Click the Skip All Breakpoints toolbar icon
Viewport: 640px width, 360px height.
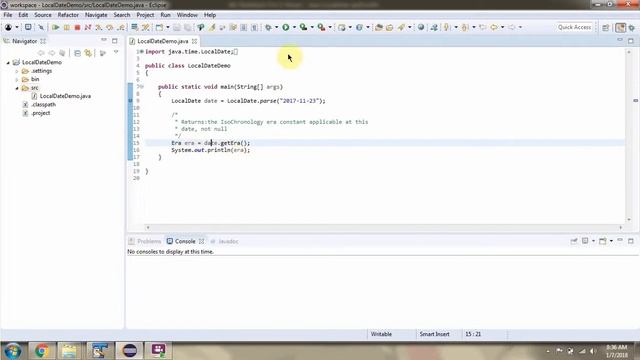tap(41, 27)
